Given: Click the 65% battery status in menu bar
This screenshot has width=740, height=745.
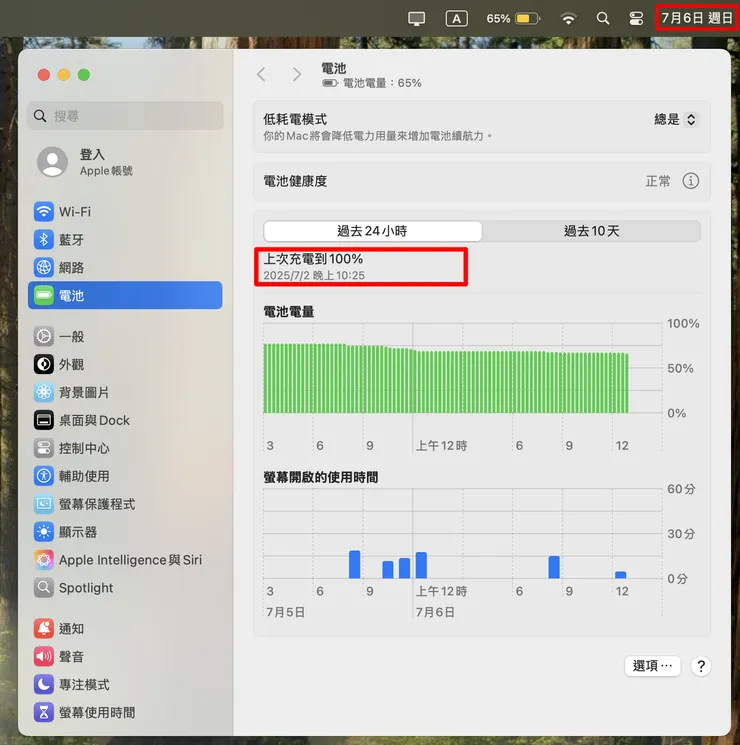Looking at the screenshot, I should 513,19.
